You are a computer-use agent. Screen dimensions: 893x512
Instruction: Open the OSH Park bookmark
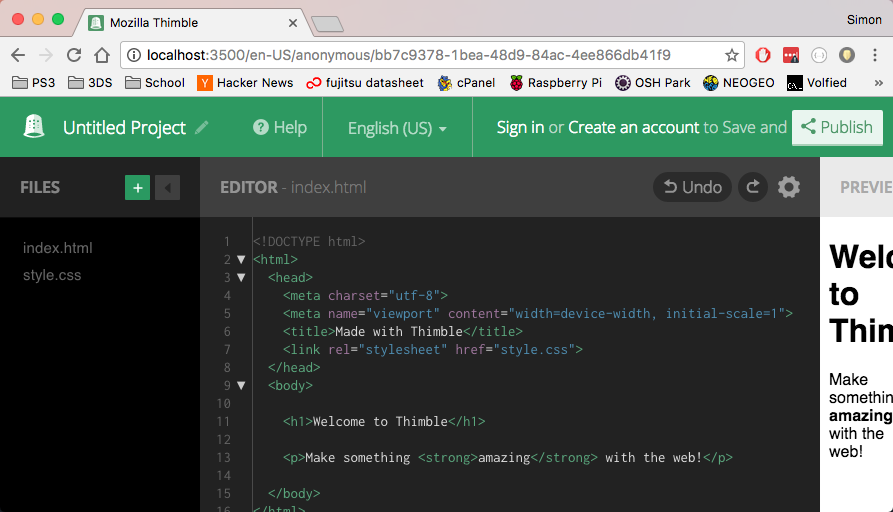(x=653, y=83)
